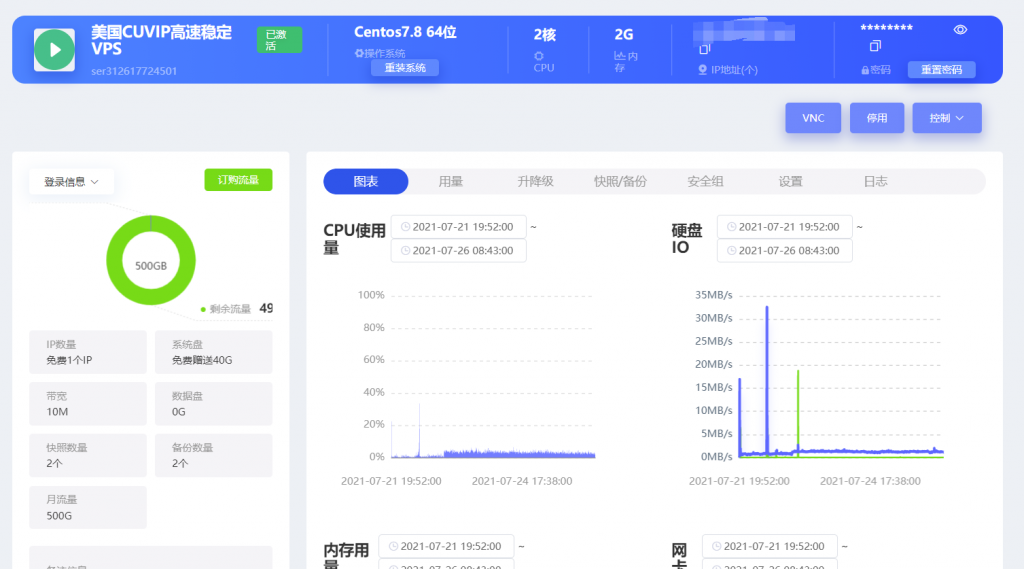
Task: Open the 安全组 tab
Action: (x=705, y=181)
